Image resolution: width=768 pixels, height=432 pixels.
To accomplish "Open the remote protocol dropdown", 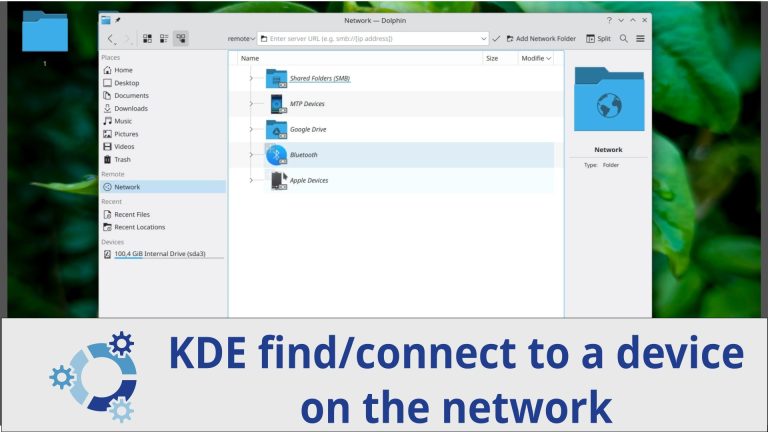I will point(241,39).
